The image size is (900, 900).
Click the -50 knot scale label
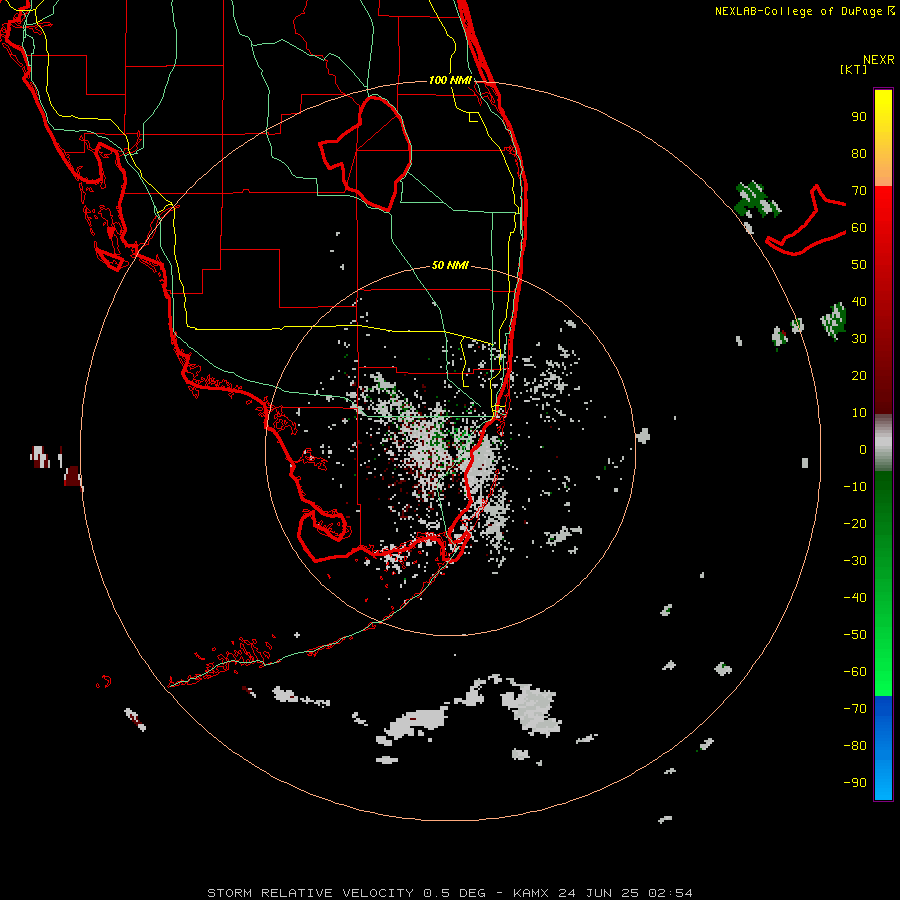pyautogui.click(x=855, y=635)
